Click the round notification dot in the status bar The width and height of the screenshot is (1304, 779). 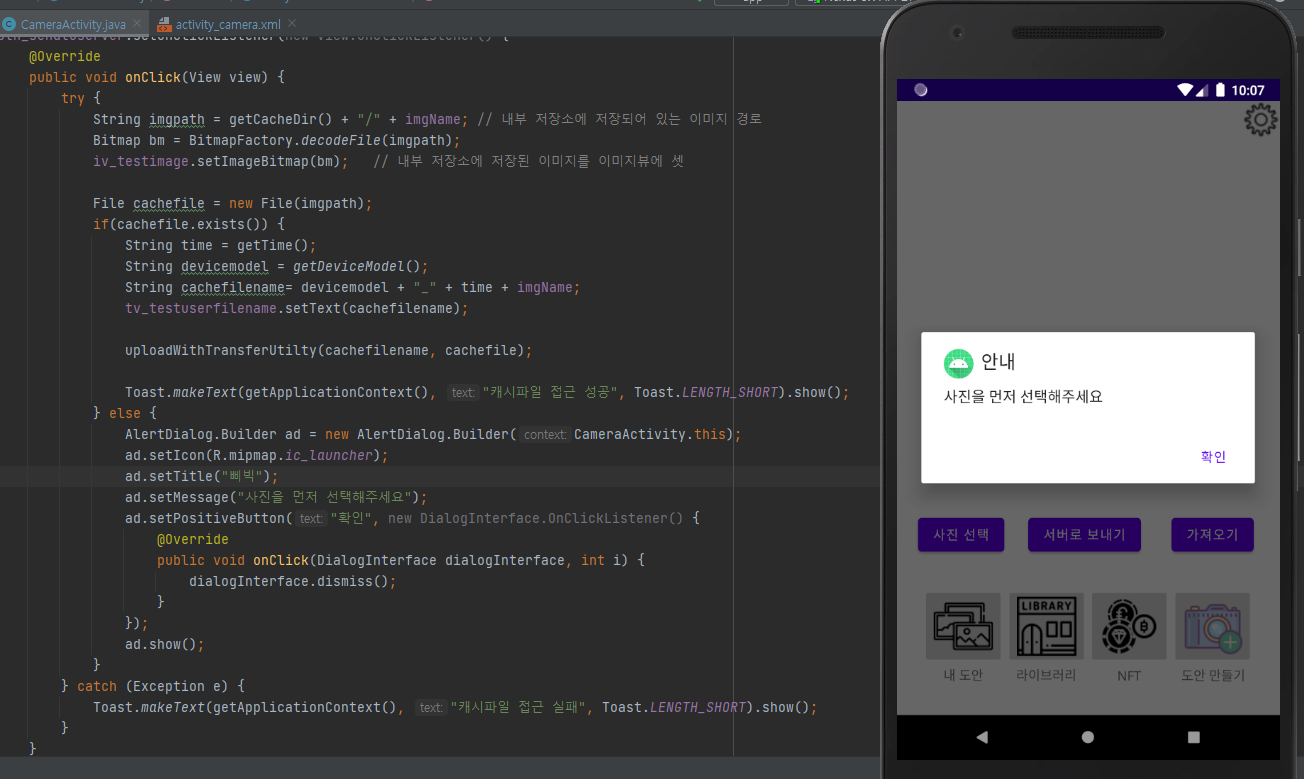point(921,90)
